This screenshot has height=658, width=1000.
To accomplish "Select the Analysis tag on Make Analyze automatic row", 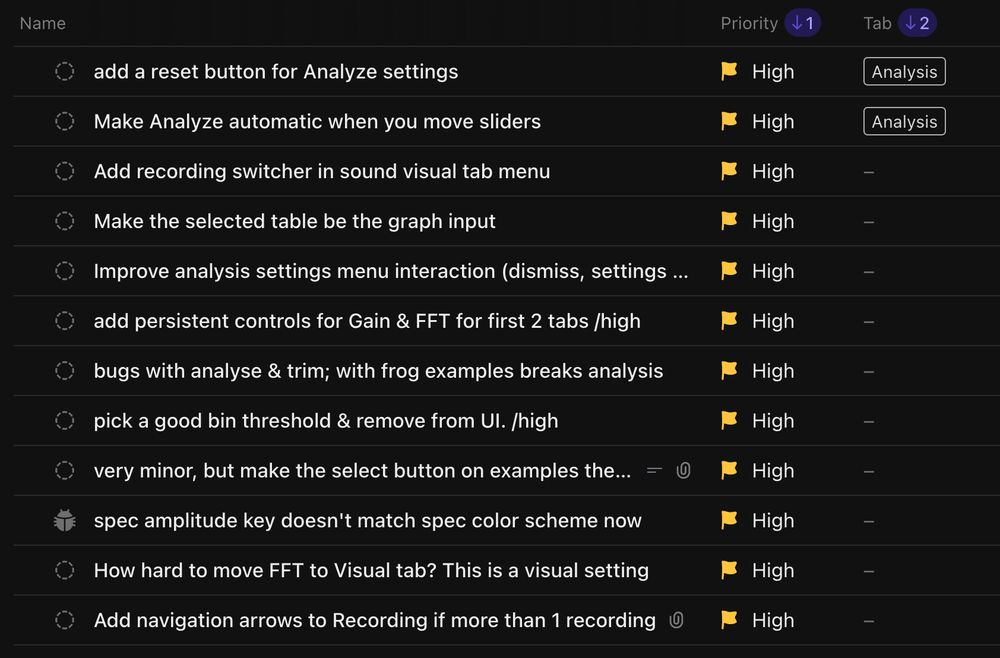I will [903, 121].
